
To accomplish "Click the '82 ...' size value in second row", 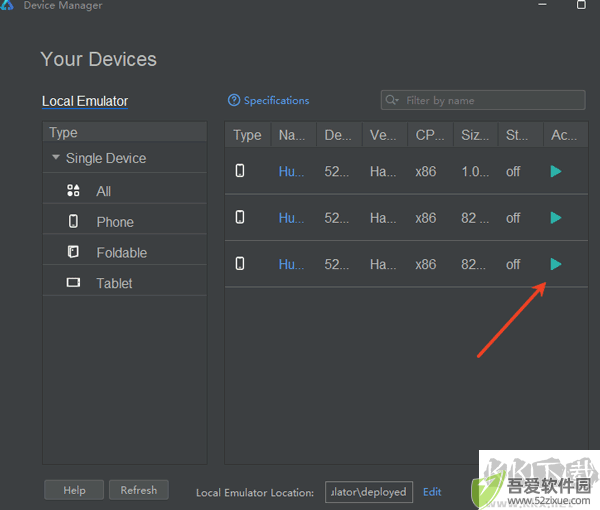I will click(x=475, y=218).
